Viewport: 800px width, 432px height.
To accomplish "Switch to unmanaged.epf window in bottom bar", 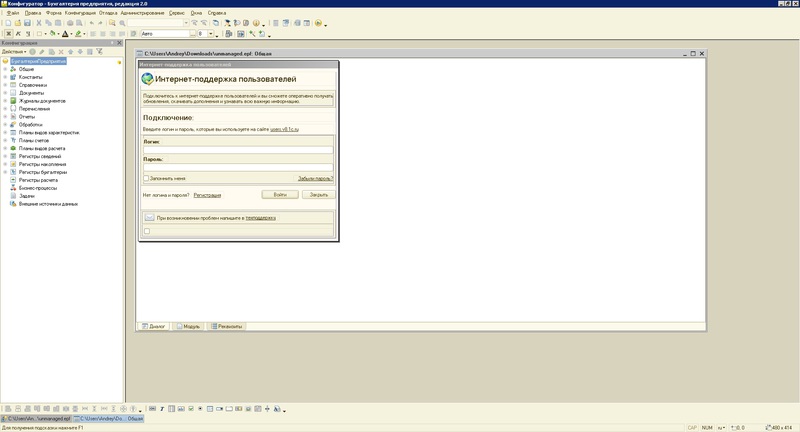I will pos(36,418).
